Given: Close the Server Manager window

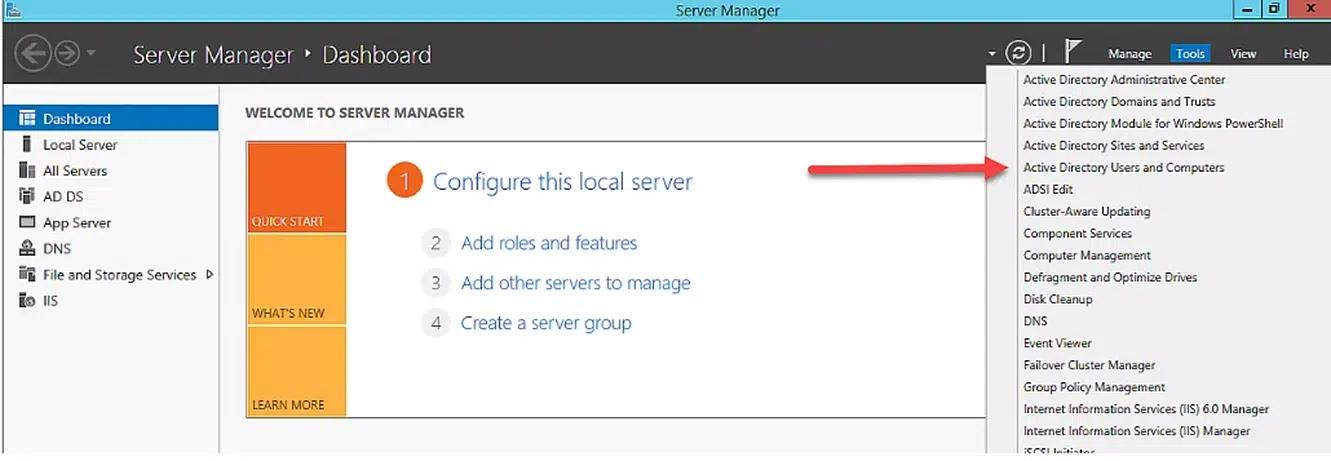Looking at the screenshot, I should click(1308, 9).
